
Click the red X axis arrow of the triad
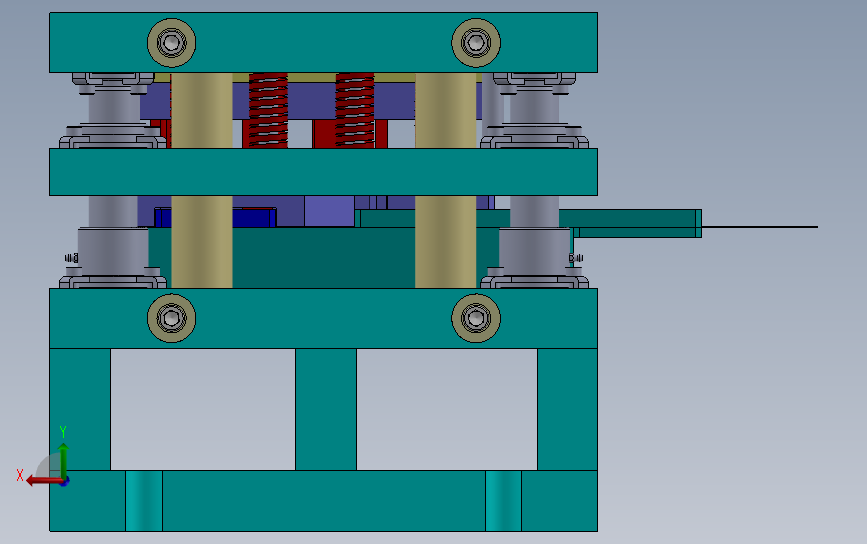pos(43,481)
